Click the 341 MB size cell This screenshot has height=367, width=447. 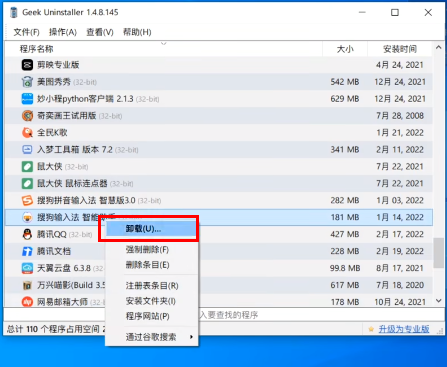pyautogui.click(x=345, y=150)
